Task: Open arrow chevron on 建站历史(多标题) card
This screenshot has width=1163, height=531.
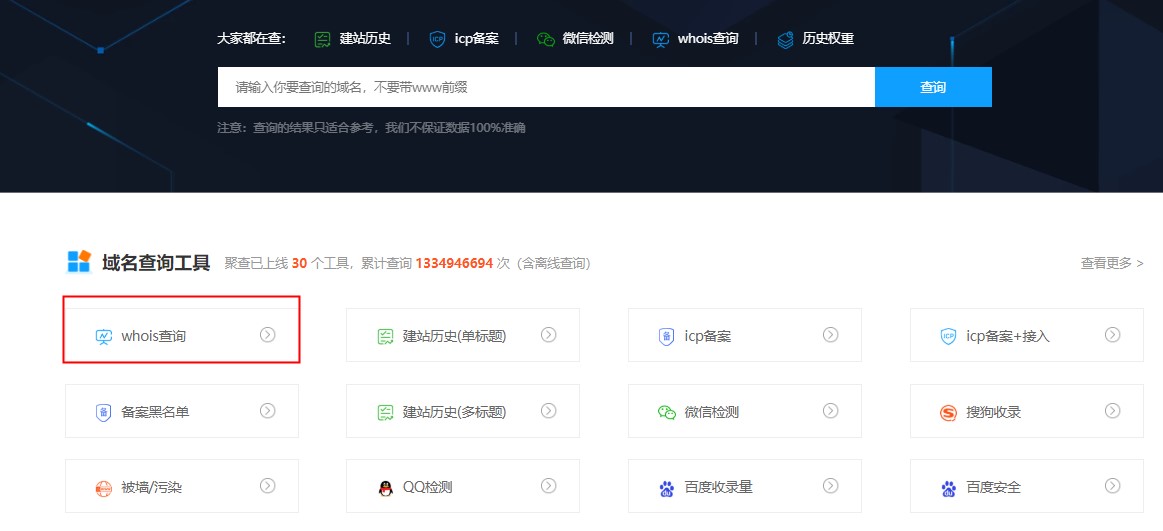Action: pos(548,411)
